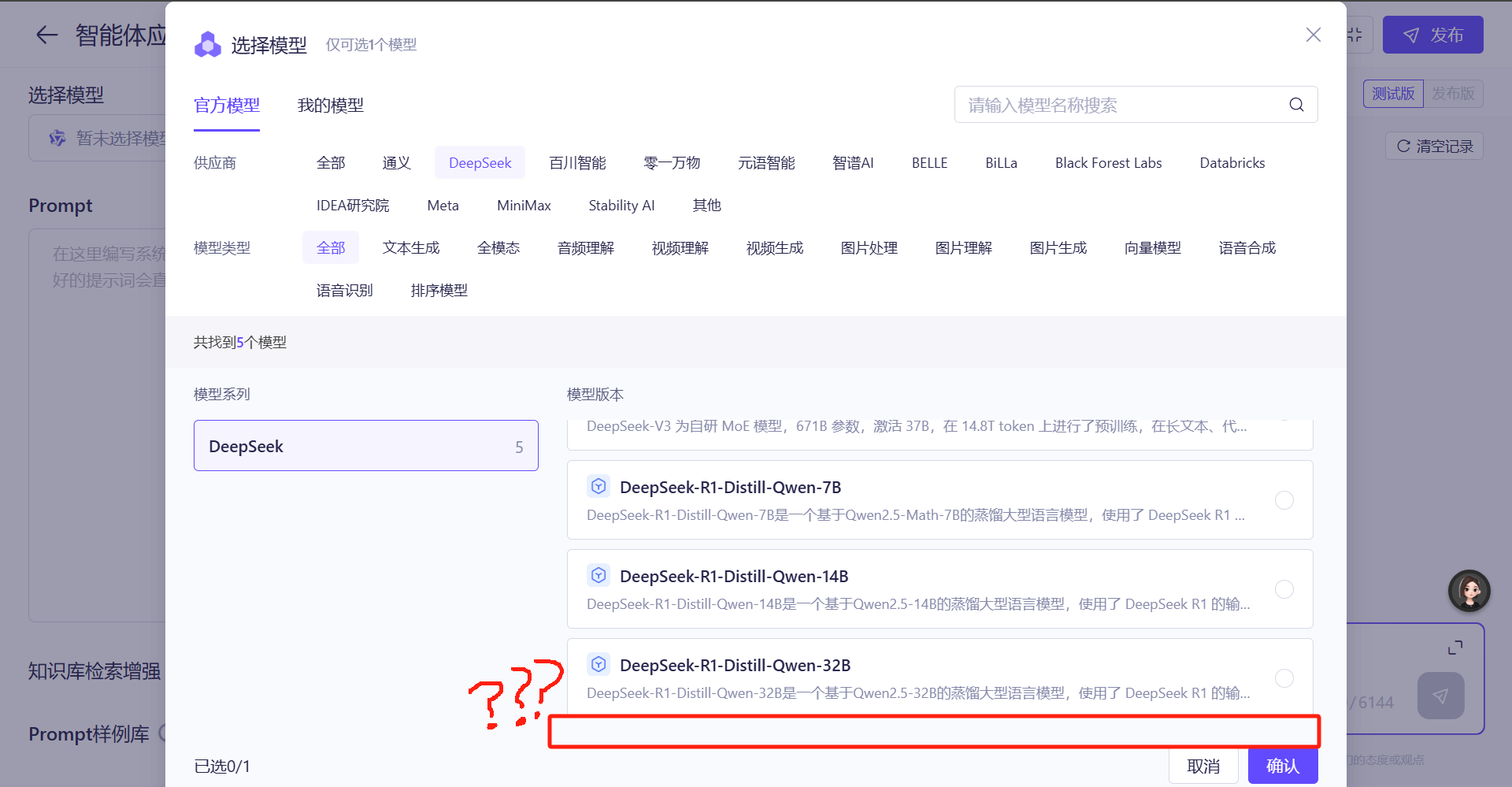The image size is (1512, 787).
Task: Go back with the arrow icon
Action: pos(47,35)
